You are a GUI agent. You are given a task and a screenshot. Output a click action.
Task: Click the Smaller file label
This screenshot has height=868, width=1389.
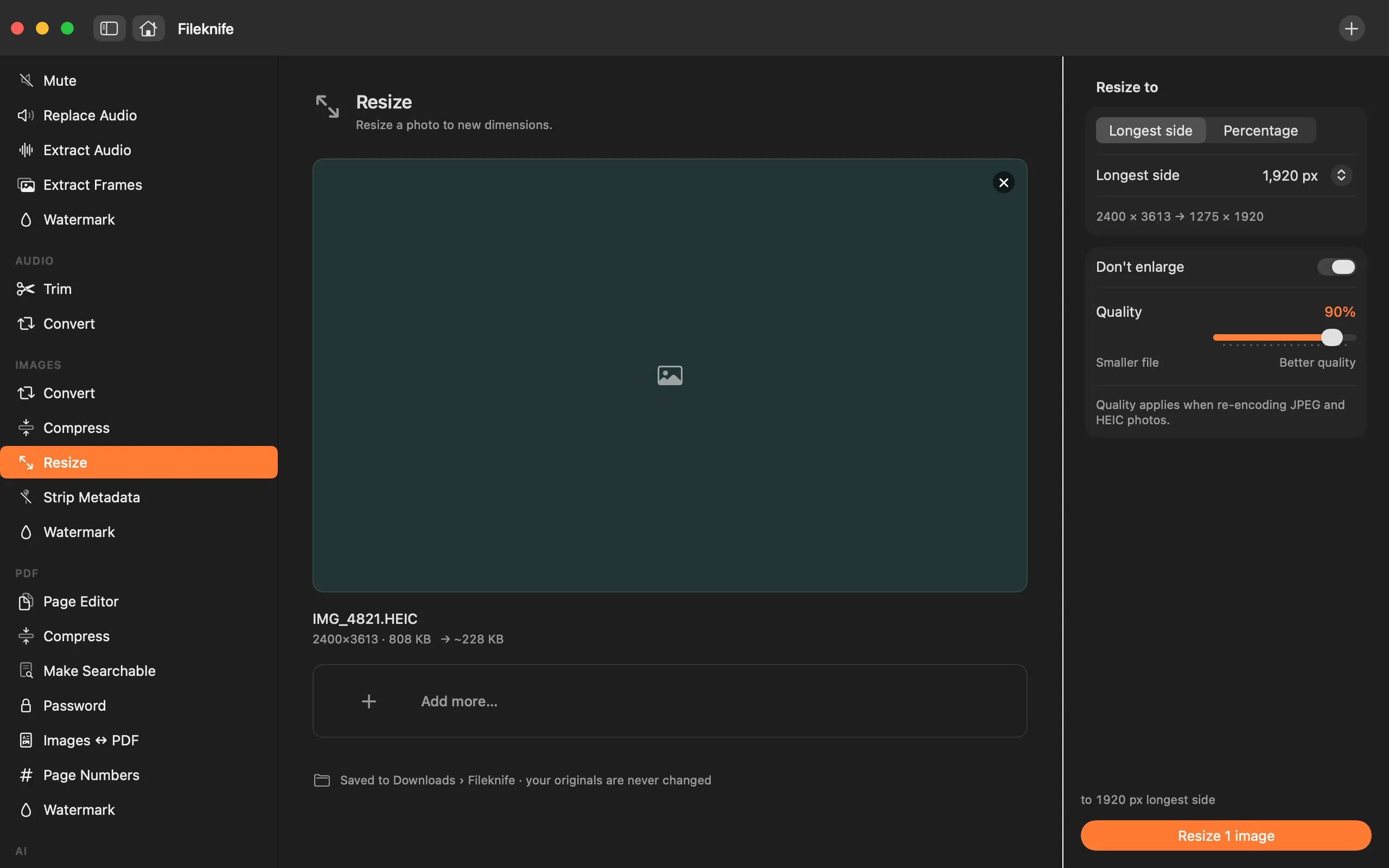click(1127, 362)
